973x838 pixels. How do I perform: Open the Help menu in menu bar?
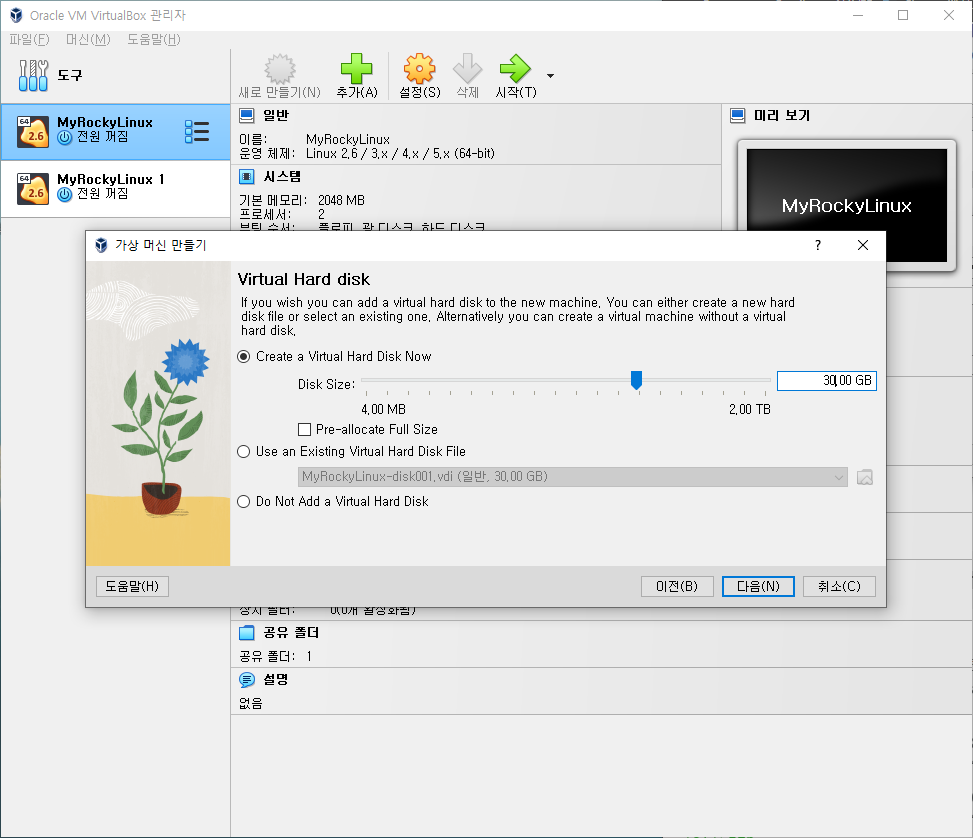[x=154, y=40]
